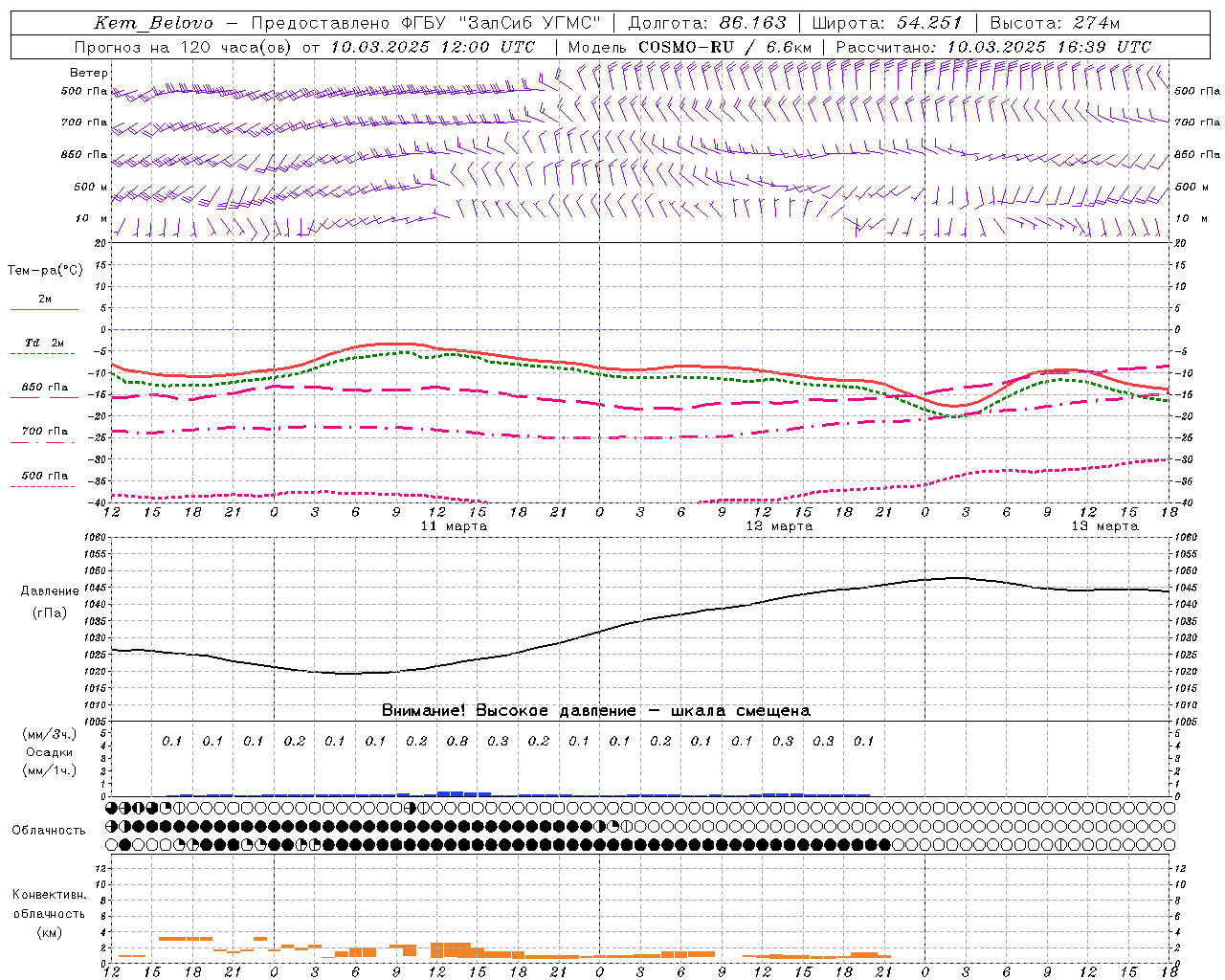
Task: Select the Тем-ра(°C) temperature label
Action: (45, 271)
